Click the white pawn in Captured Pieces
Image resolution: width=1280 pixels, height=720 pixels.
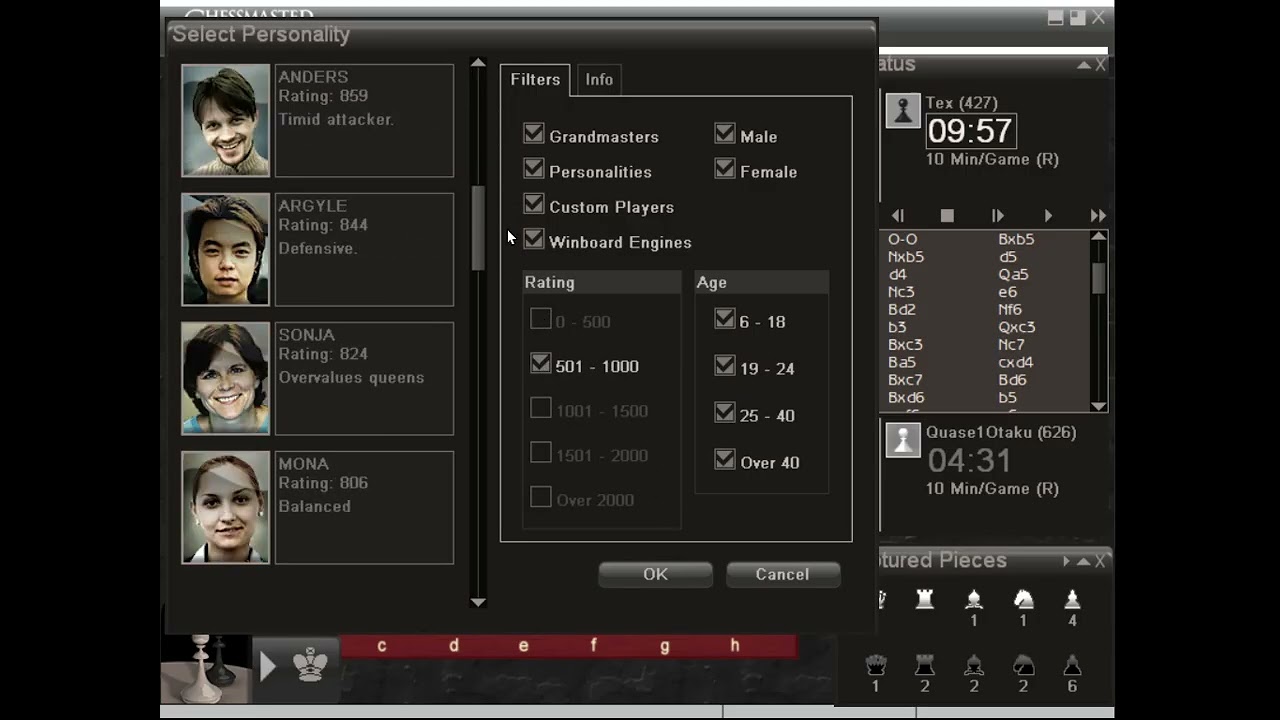click(1072, 598)
